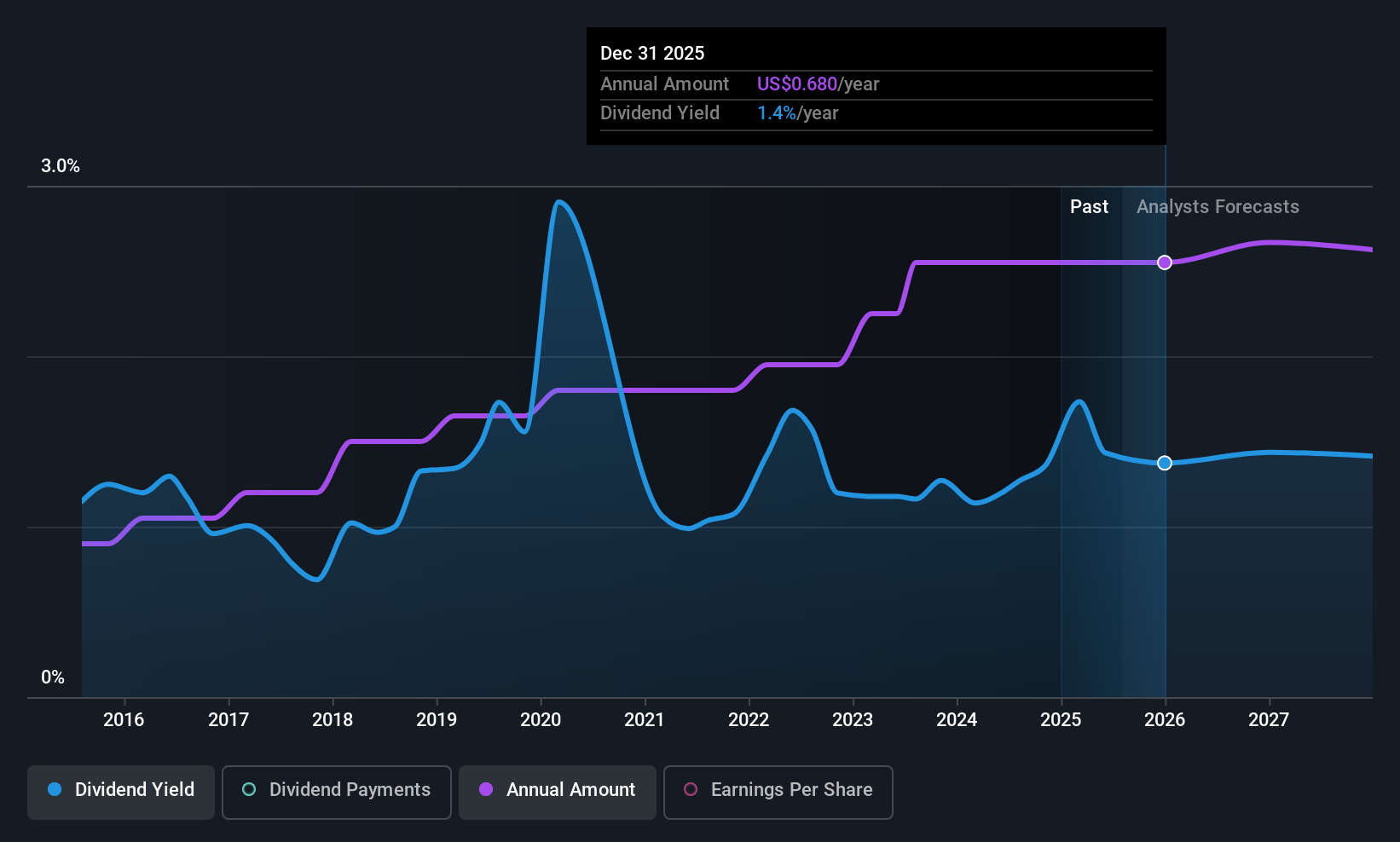1400x842 pixels.
Task: Click the 3.0% y-axis label
Action: point(61,166)
